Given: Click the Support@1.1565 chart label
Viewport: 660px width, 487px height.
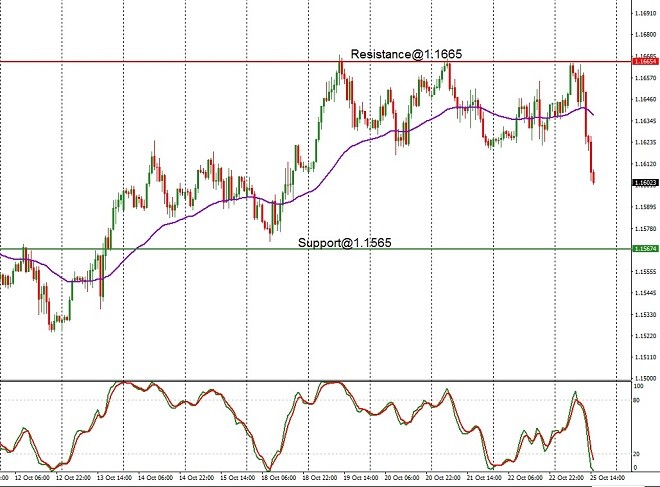Looking at the screenshot, I should click(345, 242).
